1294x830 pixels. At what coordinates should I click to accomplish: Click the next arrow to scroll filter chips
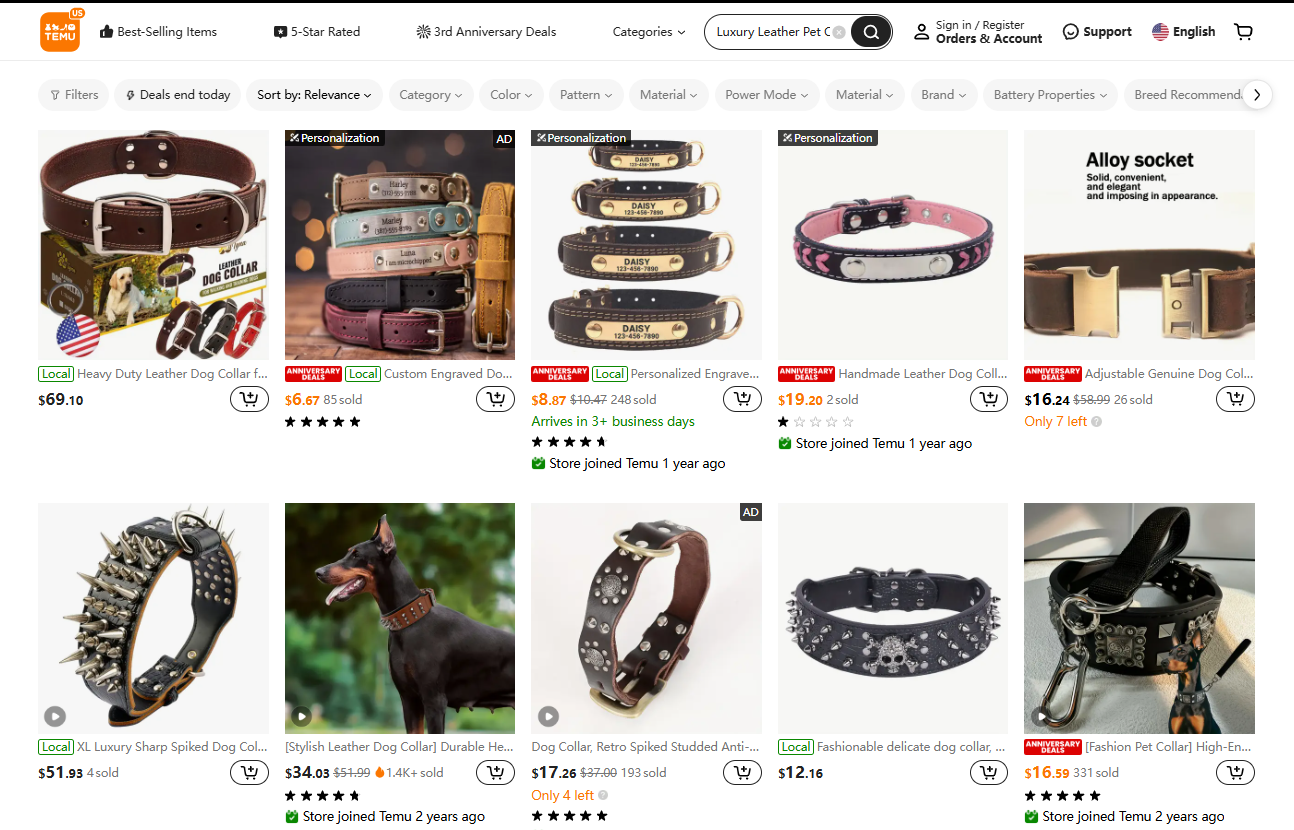pos(1257,94)
